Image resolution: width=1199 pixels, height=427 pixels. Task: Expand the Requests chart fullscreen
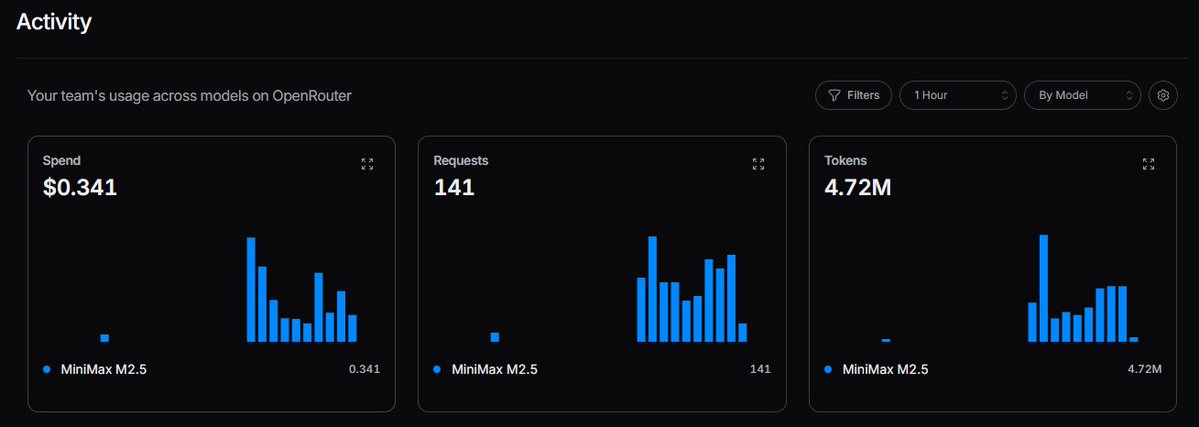[758, 164]
